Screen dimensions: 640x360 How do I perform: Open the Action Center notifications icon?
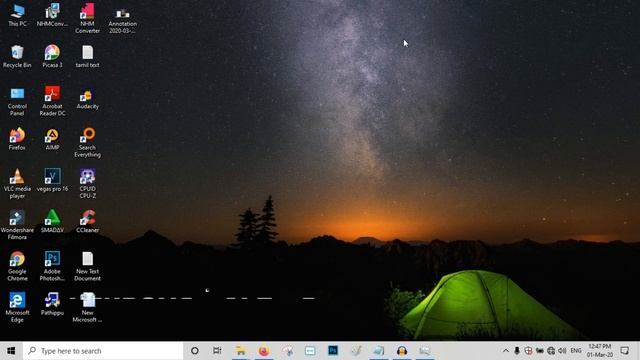(624, 351)
